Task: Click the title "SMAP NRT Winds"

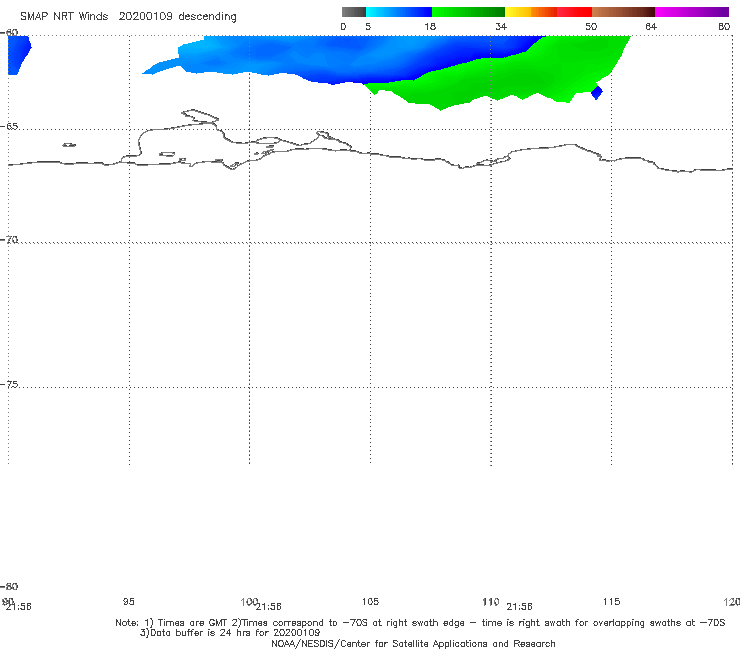Action: [x=64, y=17]
